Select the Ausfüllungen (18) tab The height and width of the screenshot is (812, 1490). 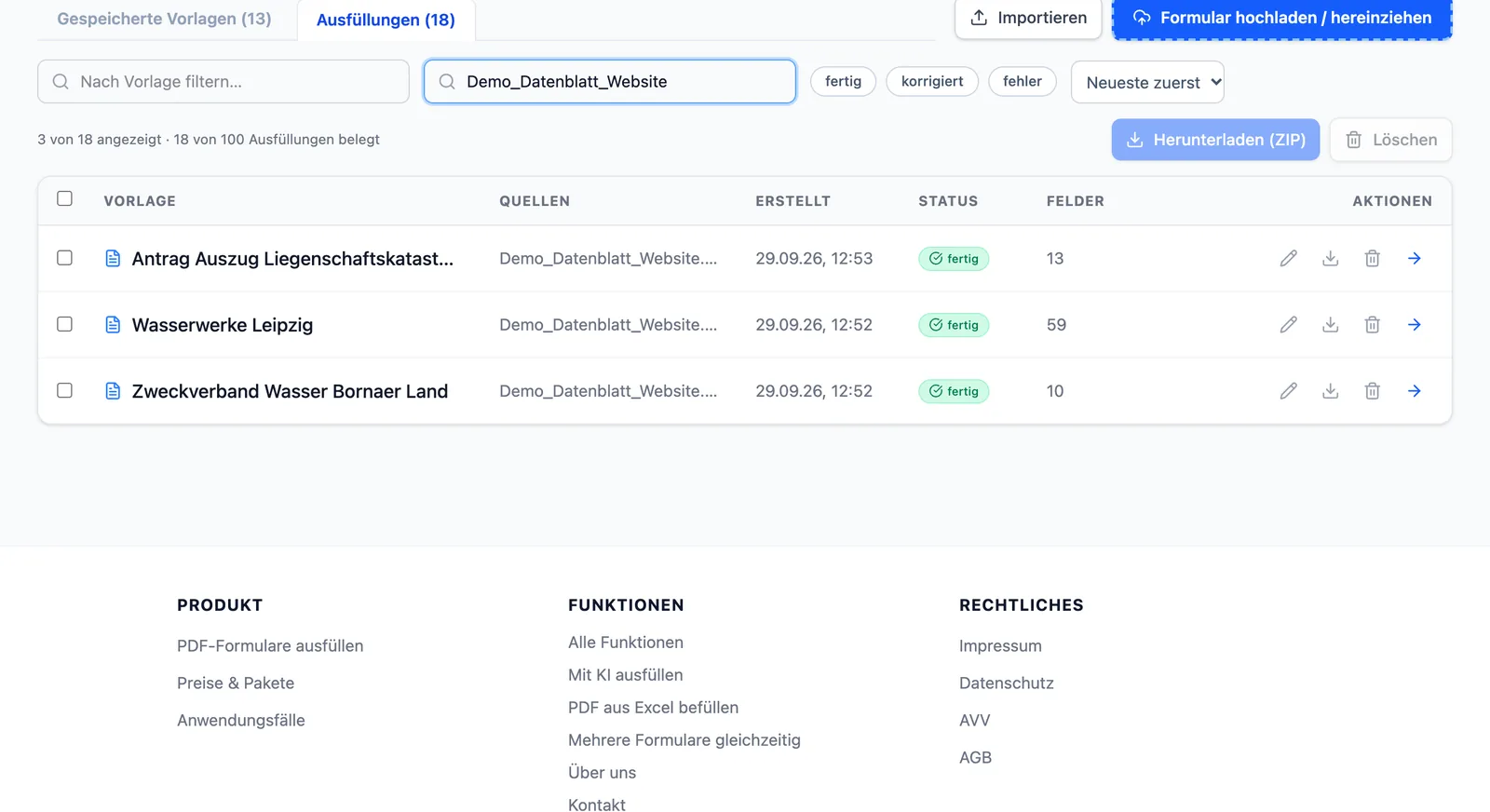(386, 20)
